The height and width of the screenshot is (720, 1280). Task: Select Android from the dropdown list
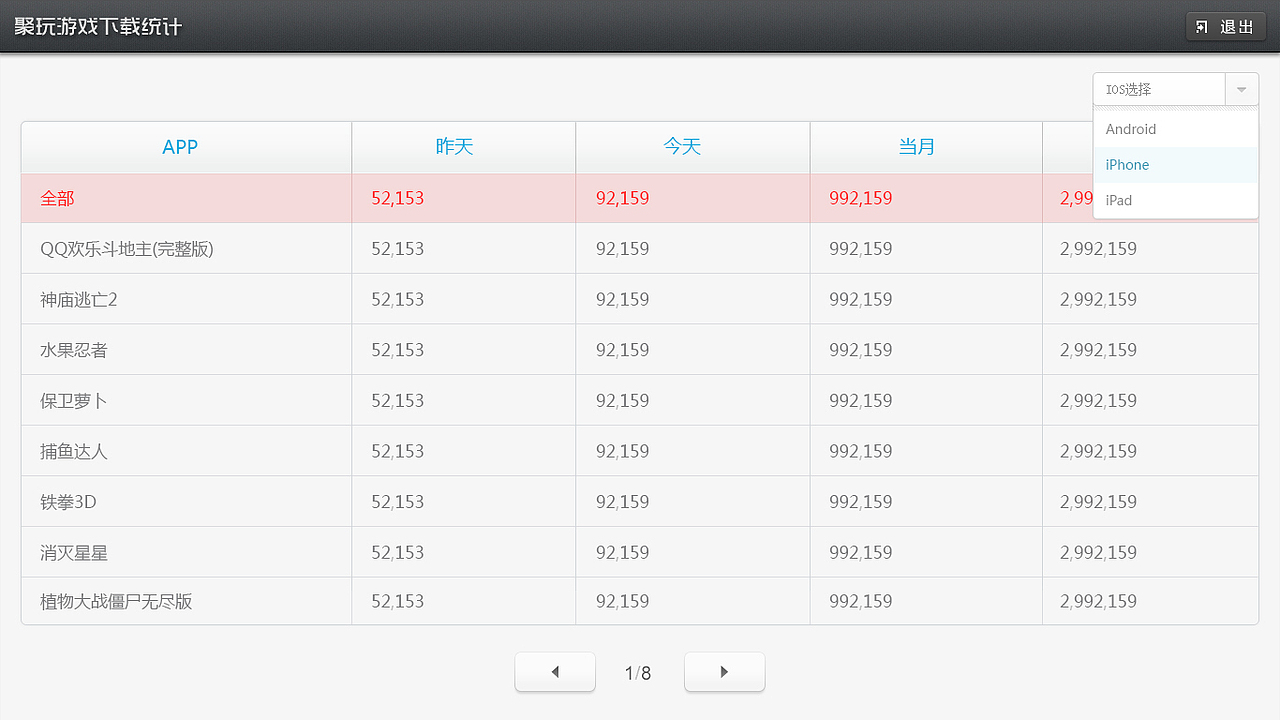click(1175, 129)
